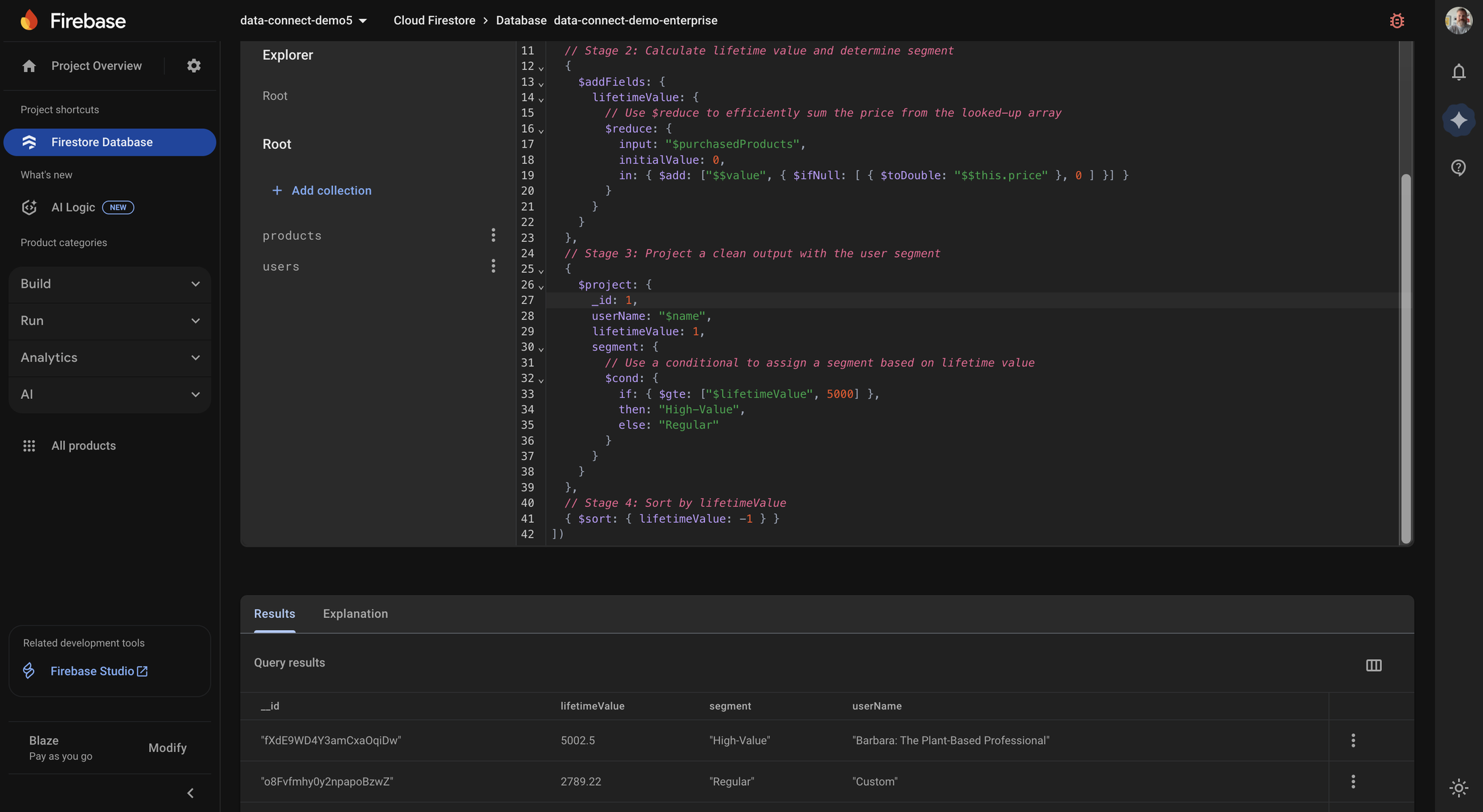This screenshot has height=812, width=1483.
Task: Fold segment block at line 30
Action: 541,348
